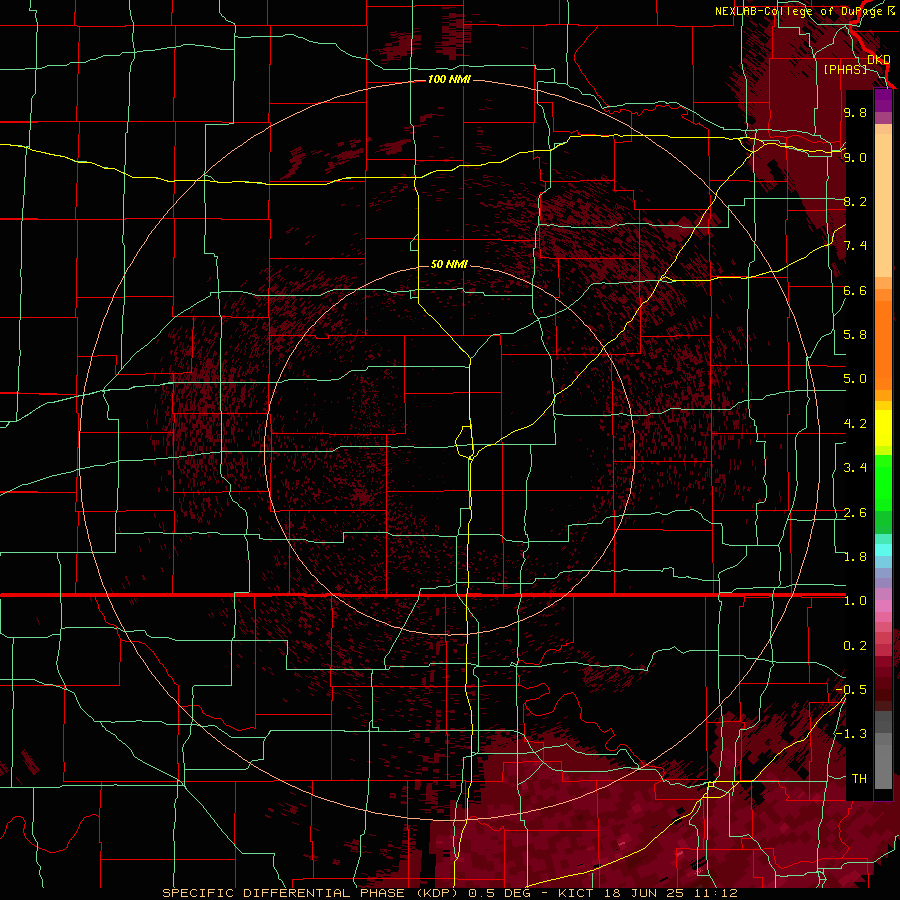900x900 pixels.
Task: Click the 9.8 value on the scale
Action: tap(855, 112)
